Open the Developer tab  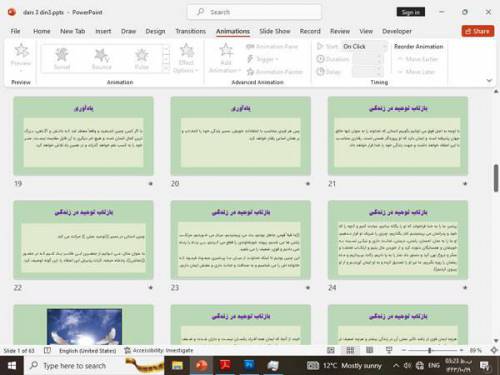[397, 31]
